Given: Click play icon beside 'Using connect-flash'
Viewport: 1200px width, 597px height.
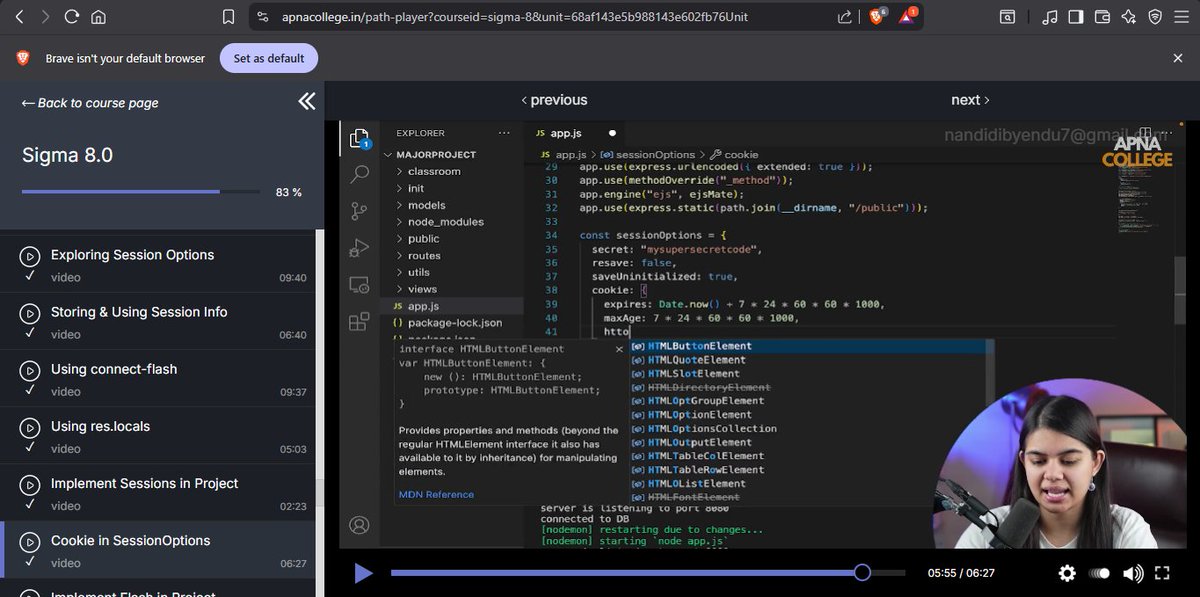Looking at the screenshot, I should tap(30, 370).
